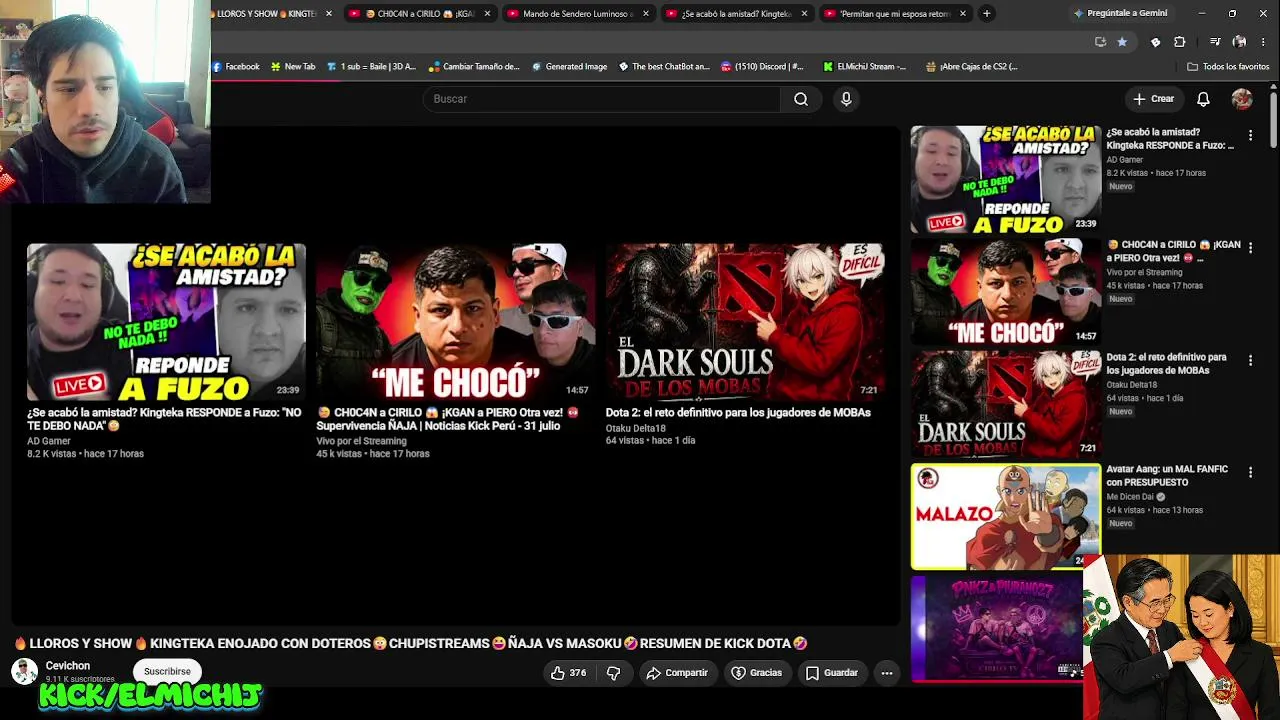Close the 'Permitan que mi esposa' tab
The height and width of the screenshot is (720, 1280).
963,14
